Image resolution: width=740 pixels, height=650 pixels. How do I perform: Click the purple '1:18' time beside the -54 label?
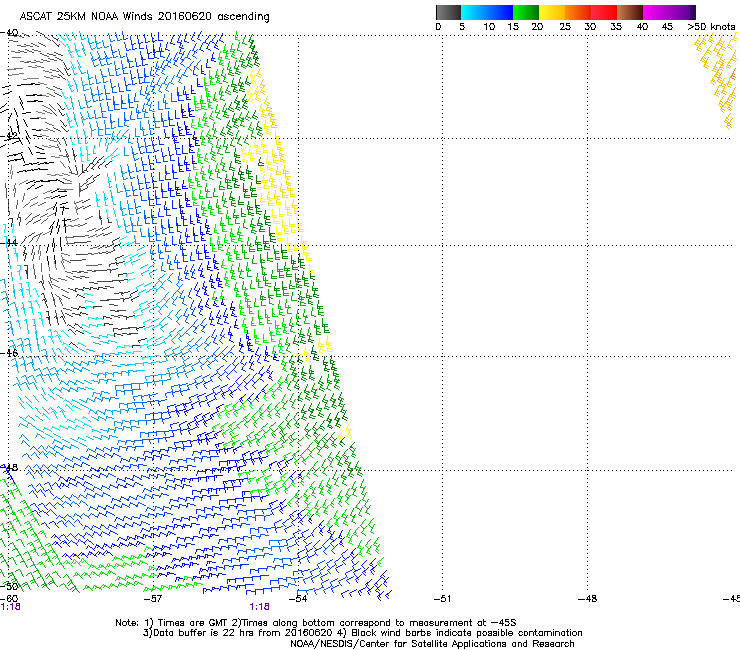(260, 607)
